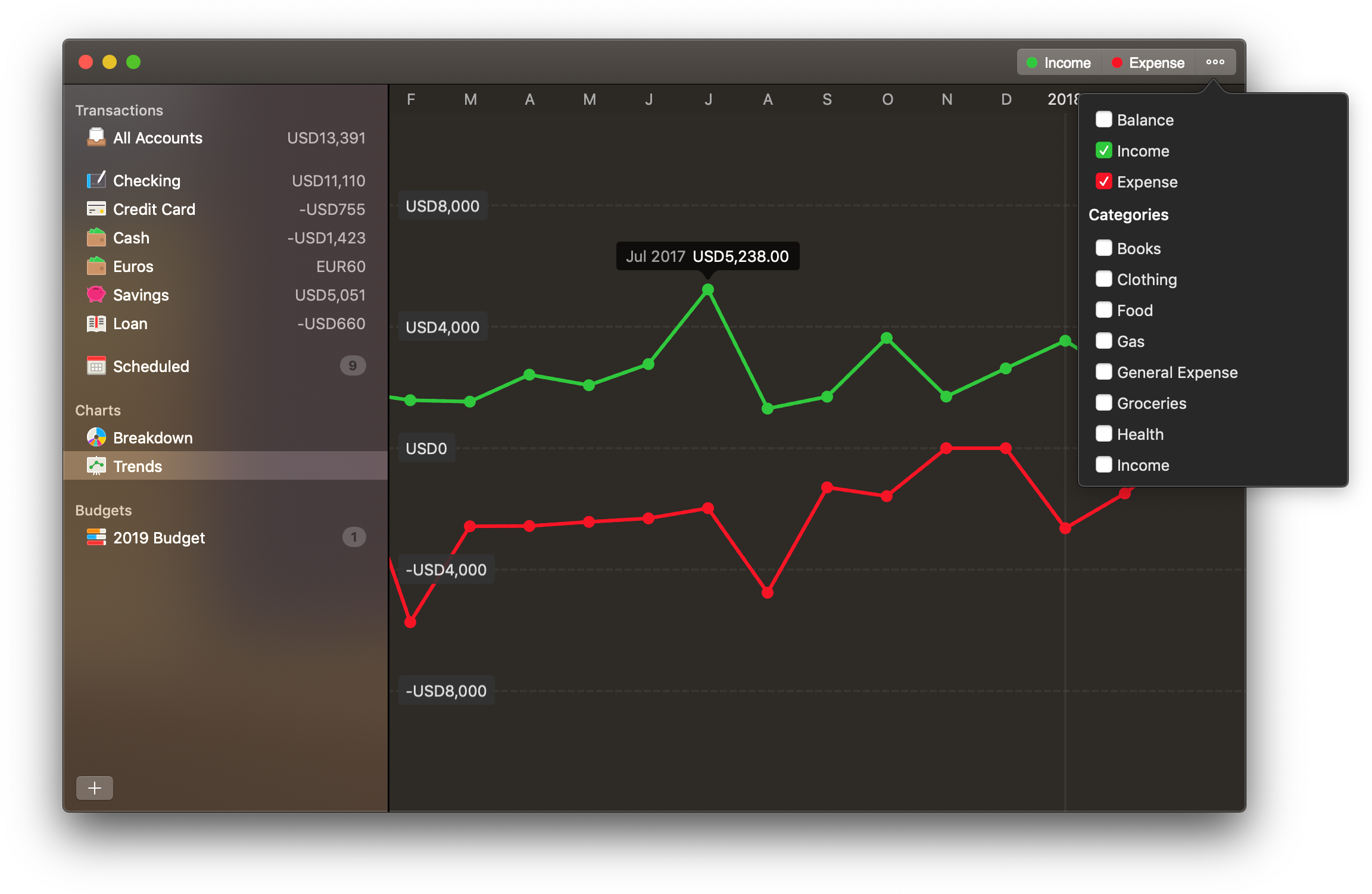The width and height of the screenshot is (1372, 894).
Task: Open the three-dots options menu
Action: coord(1215,62)
